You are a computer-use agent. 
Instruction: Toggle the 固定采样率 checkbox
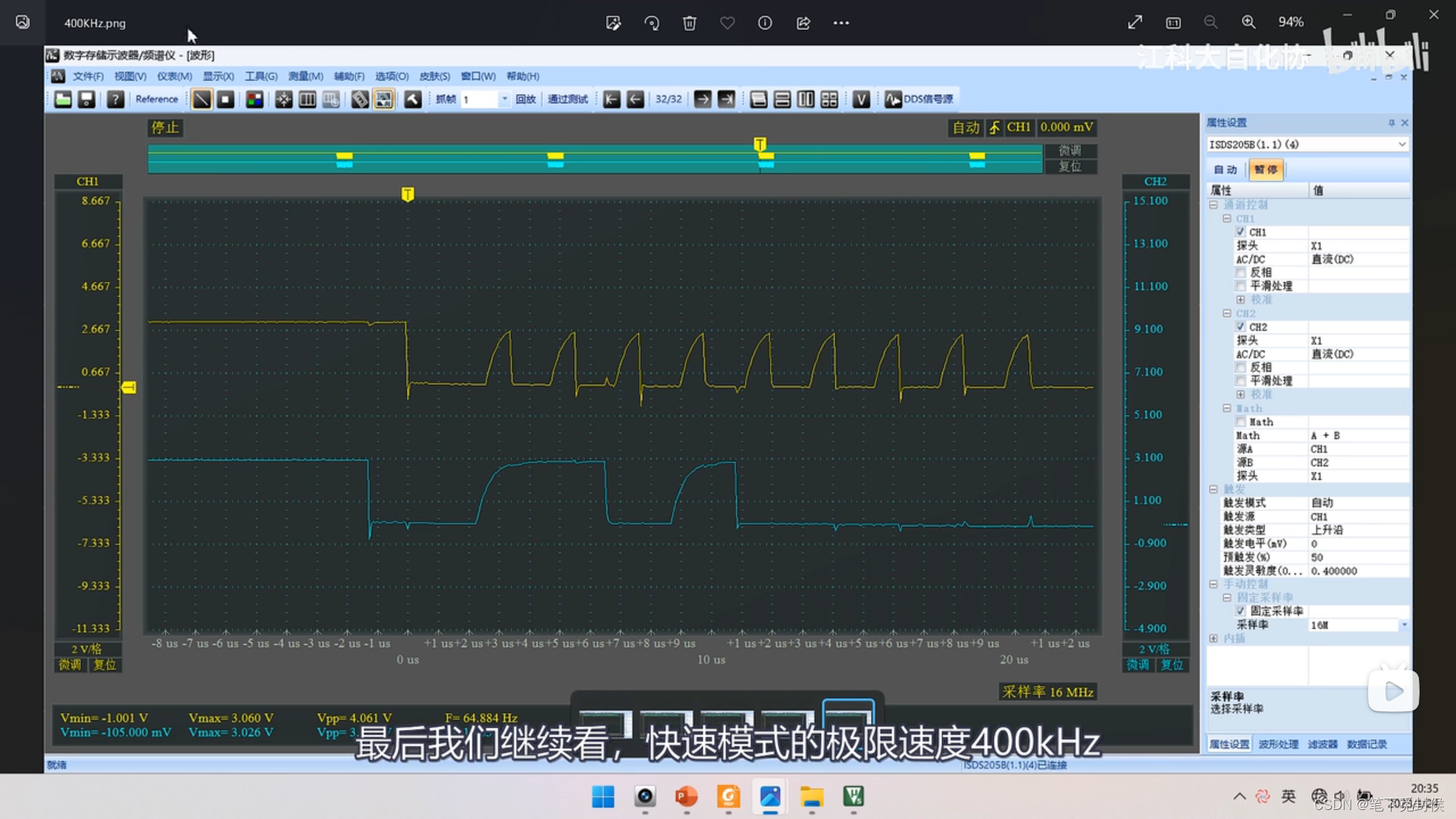tap(1241, 611)
